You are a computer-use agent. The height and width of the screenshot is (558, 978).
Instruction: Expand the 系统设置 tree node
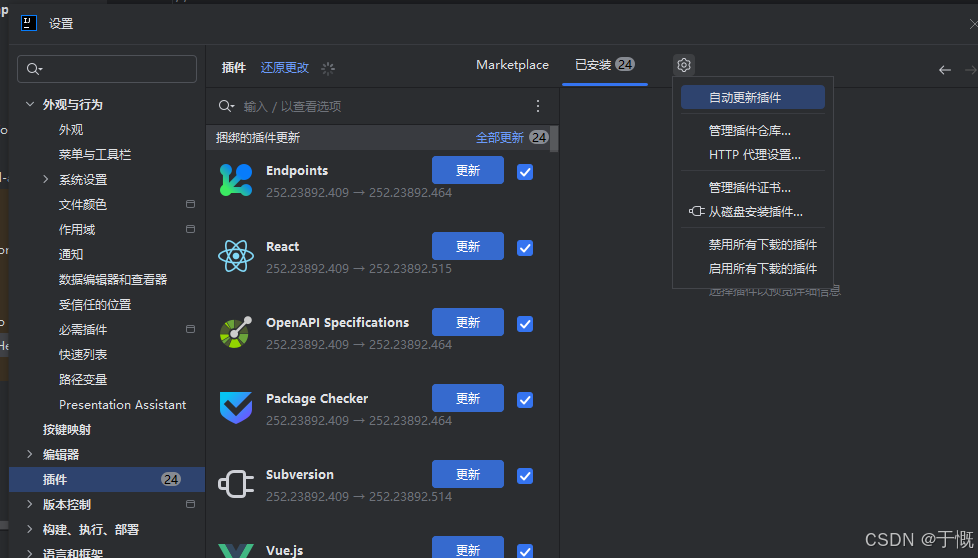46,179
